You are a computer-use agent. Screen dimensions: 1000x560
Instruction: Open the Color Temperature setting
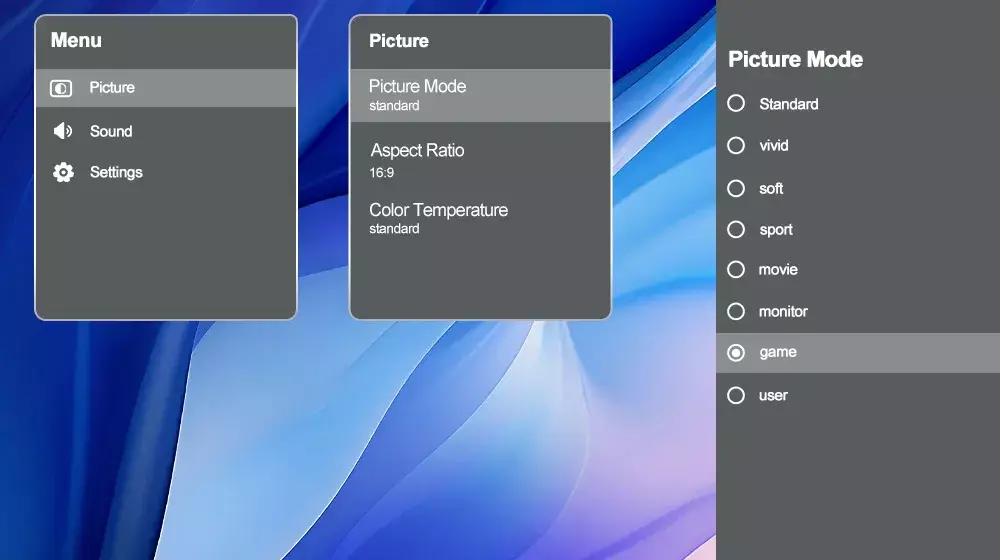480,218
